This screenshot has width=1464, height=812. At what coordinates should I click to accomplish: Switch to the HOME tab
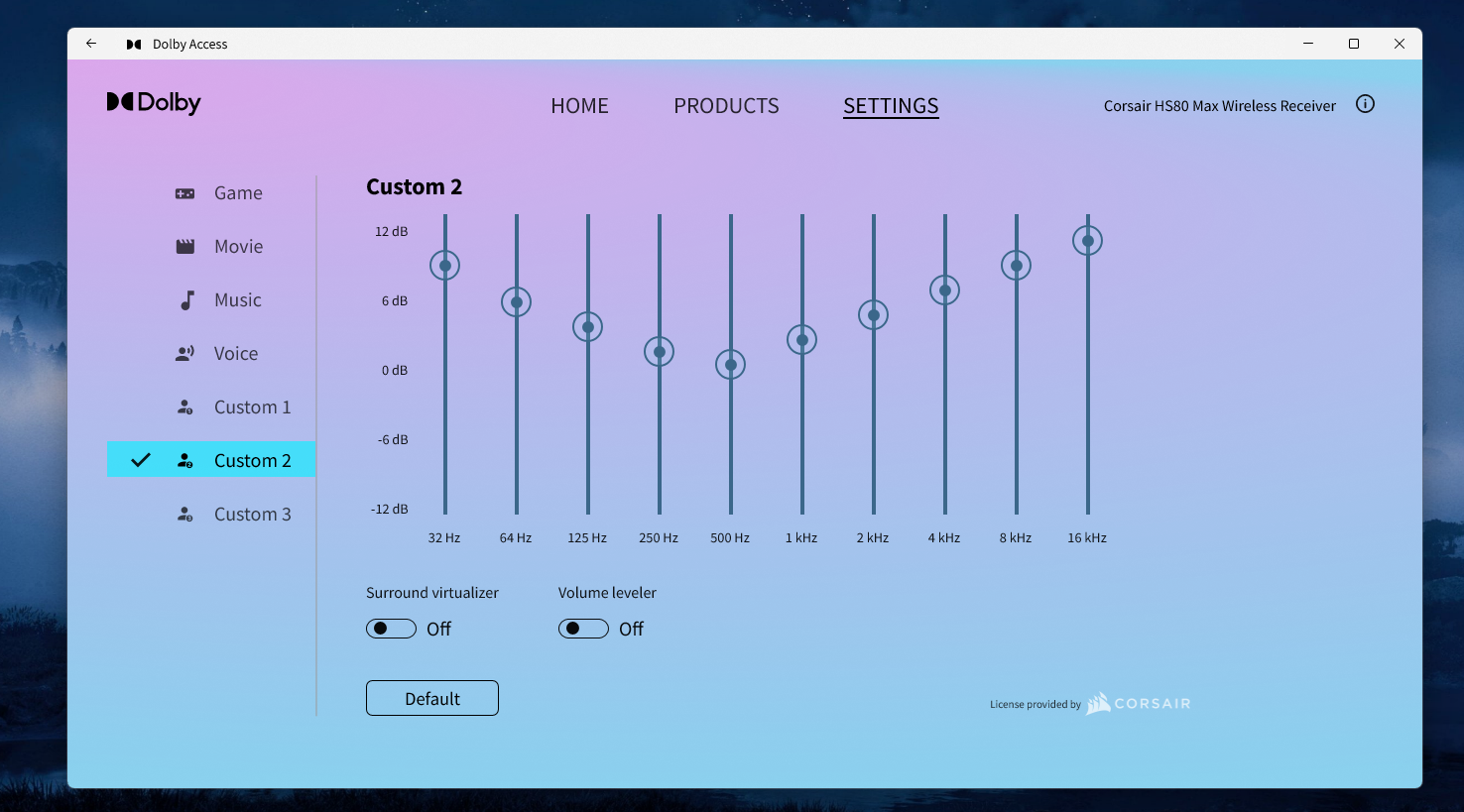pyautogui.click(x=579, y=106)
